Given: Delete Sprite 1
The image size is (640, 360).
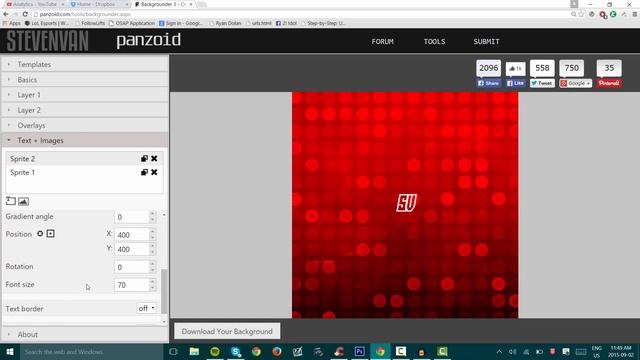Looking at the screenshot, I should click(x=154, y=172).
